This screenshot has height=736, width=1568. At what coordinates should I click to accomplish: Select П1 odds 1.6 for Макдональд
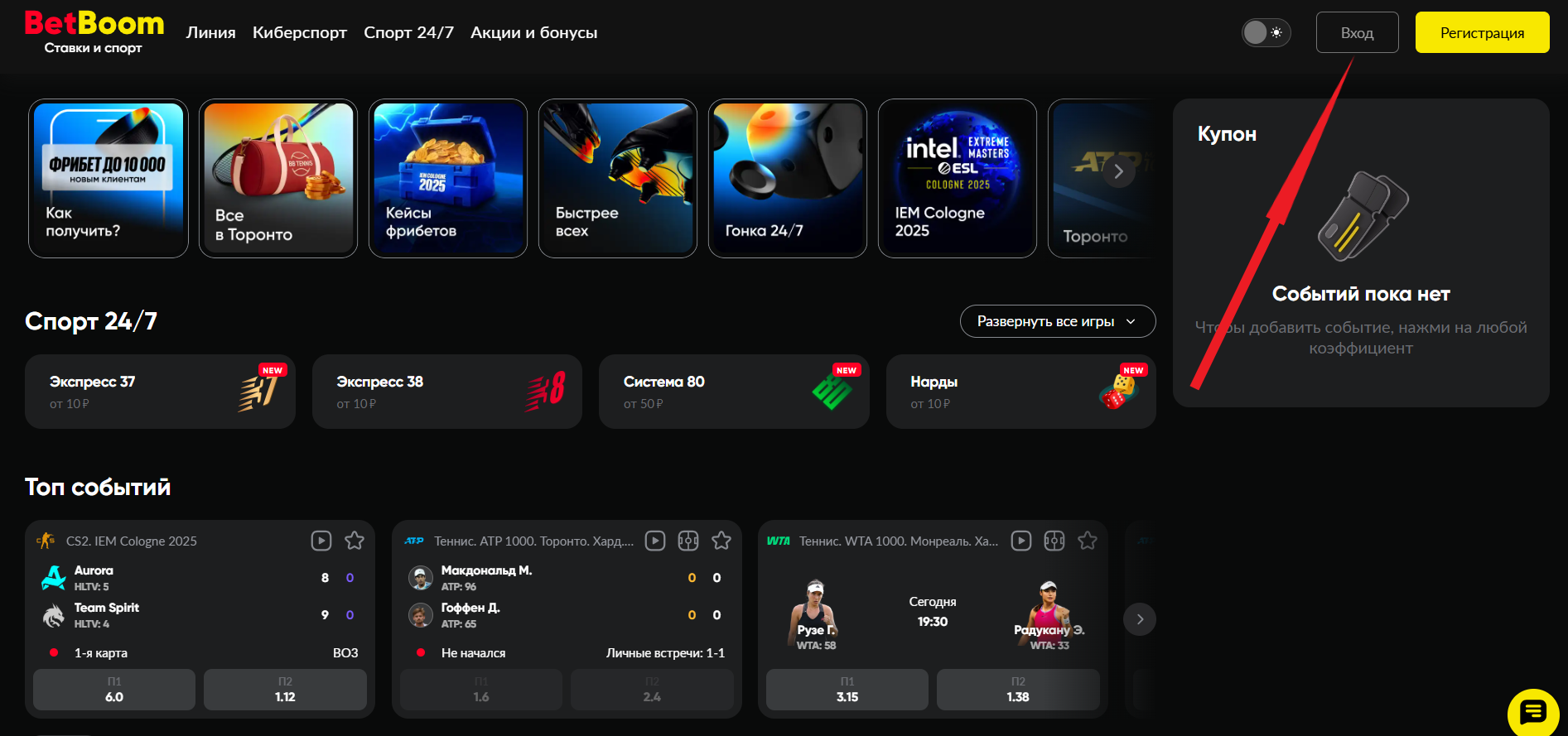coord(481,690)
